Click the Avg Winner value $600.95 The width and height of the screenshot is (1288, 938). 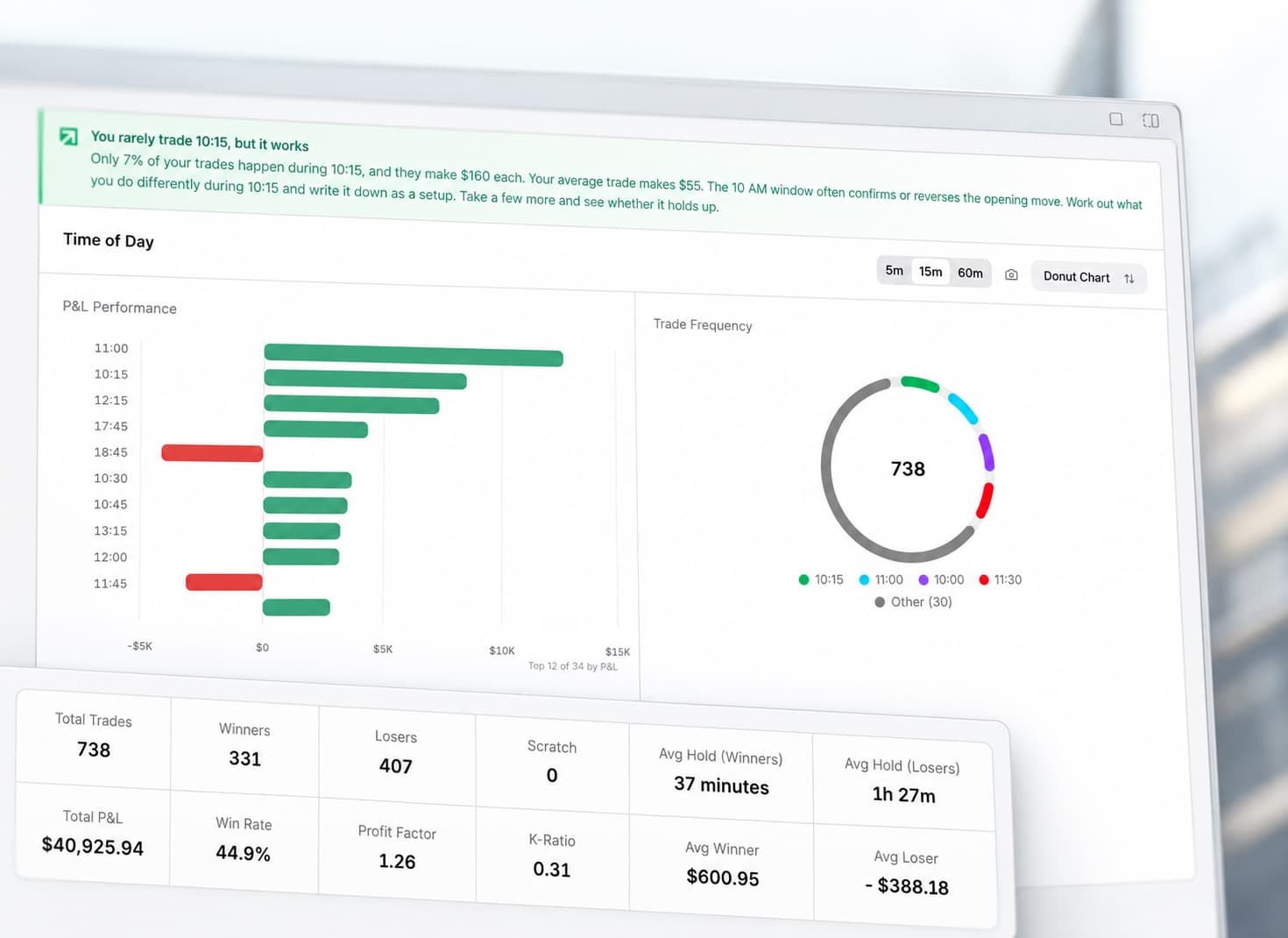point(723,878)
